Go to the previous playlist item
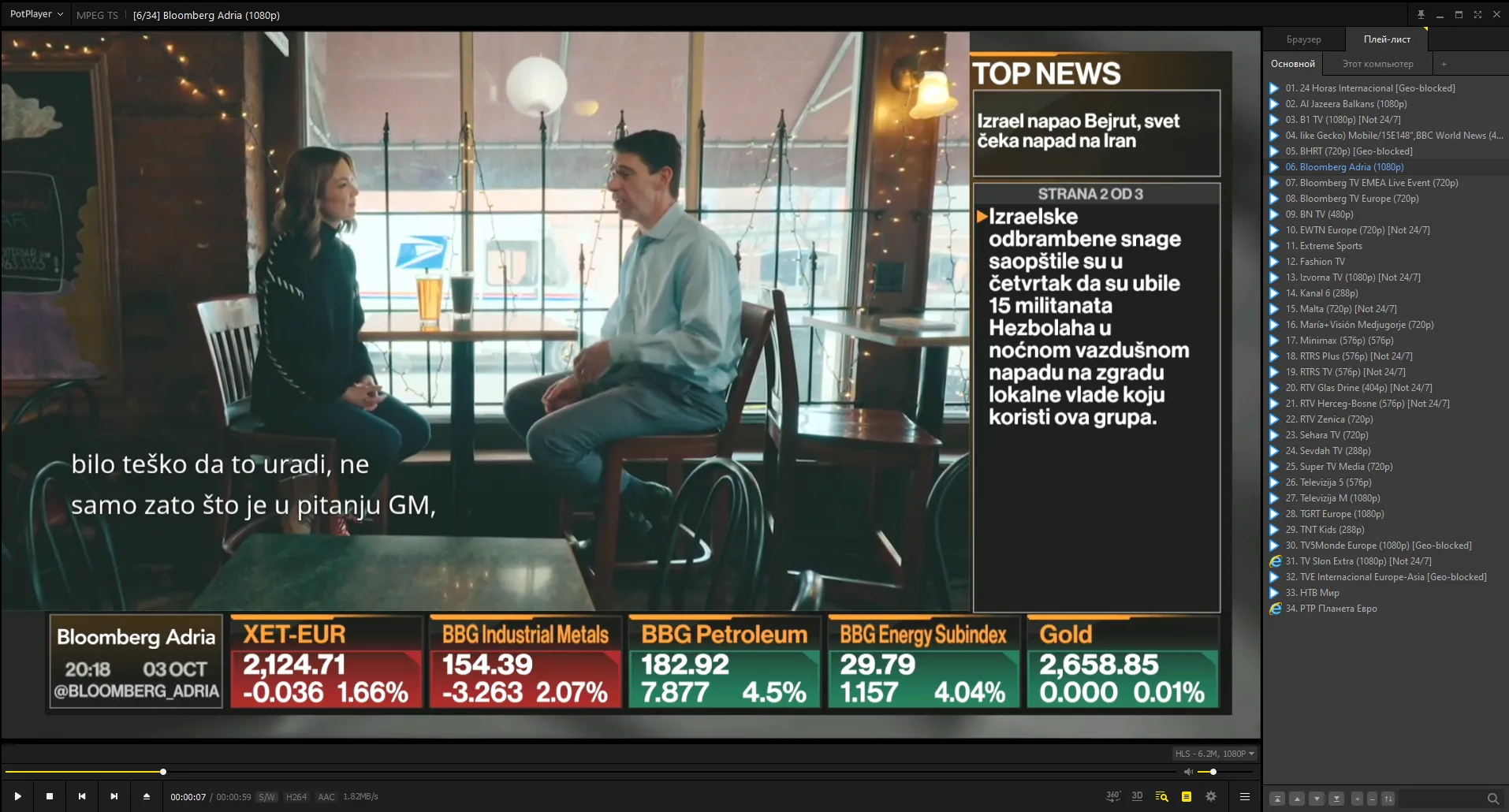This screenshot has height=812, width=1509. tap(82, 796)
